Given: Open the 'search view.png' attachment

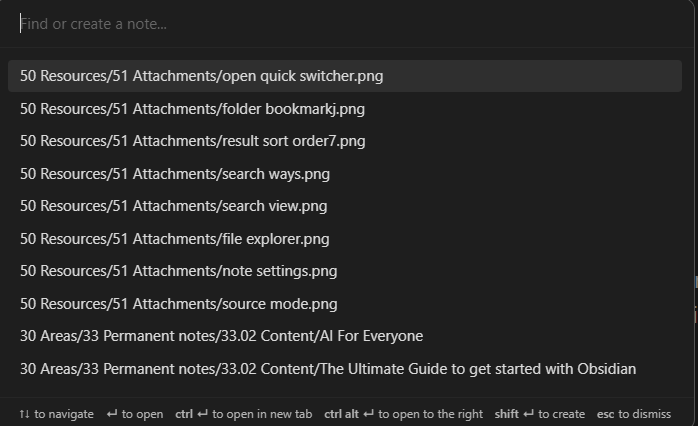Looking at the screenshot, I should coord(174,206).
